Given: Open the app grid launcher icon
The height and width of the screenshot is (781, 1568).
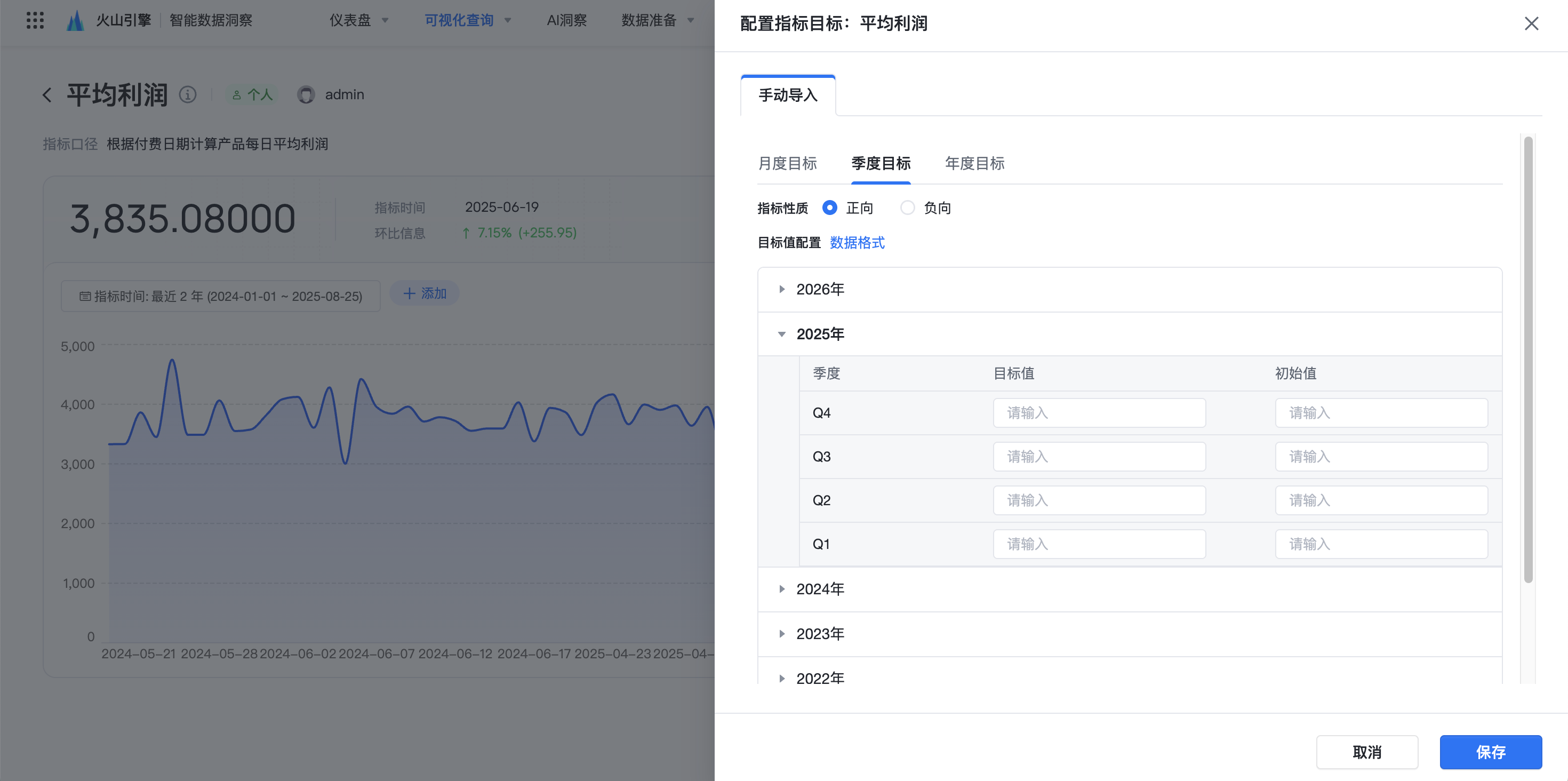Looking at the screenshot, I should coord(35,21).
